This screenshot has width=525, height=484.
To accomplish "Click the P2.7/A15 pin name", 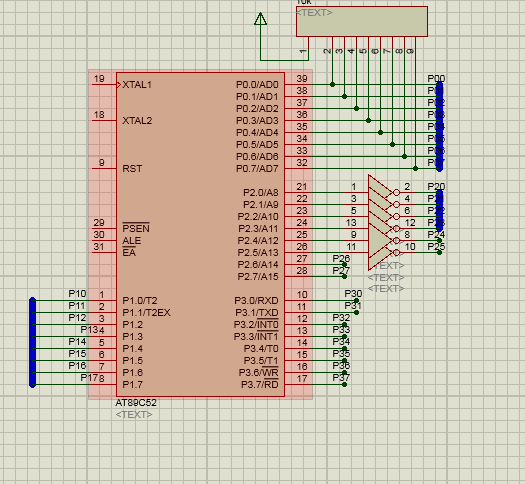I will coord(258,276).
